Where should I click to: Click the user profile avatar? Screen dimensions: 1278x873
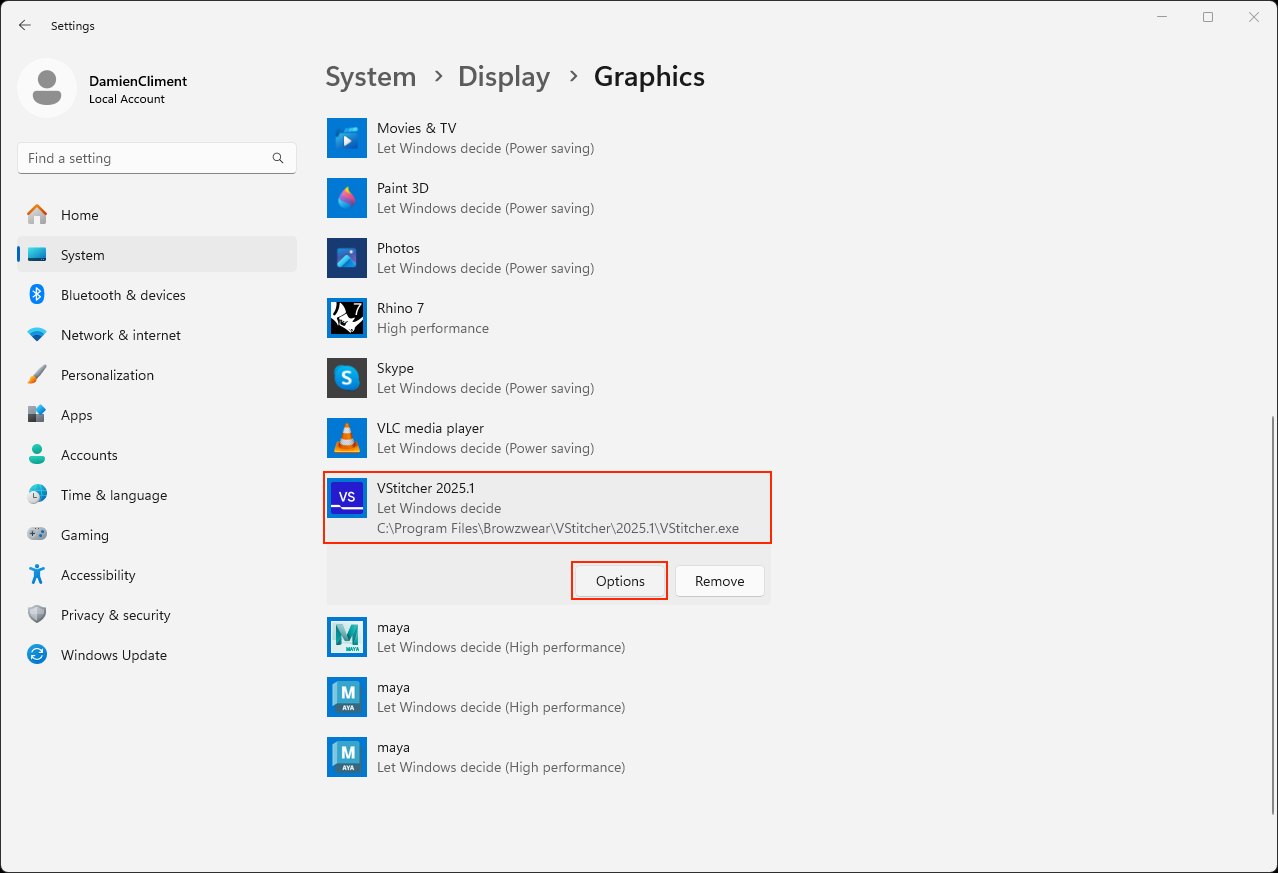pyautogui.click(x=47, y=88)
